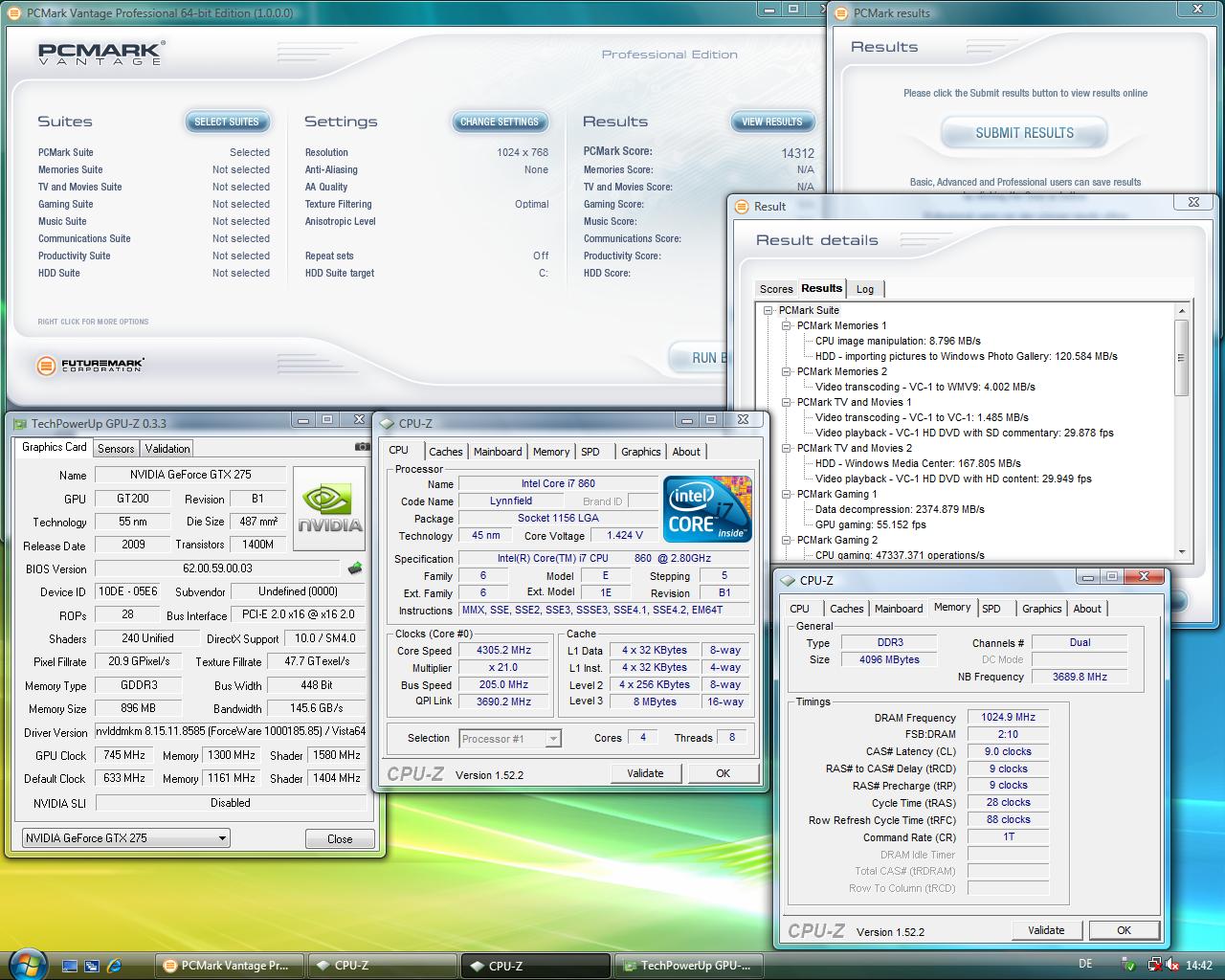
Task: Click the scroll up arrow in the results tree
Action: coord(1181,311)
